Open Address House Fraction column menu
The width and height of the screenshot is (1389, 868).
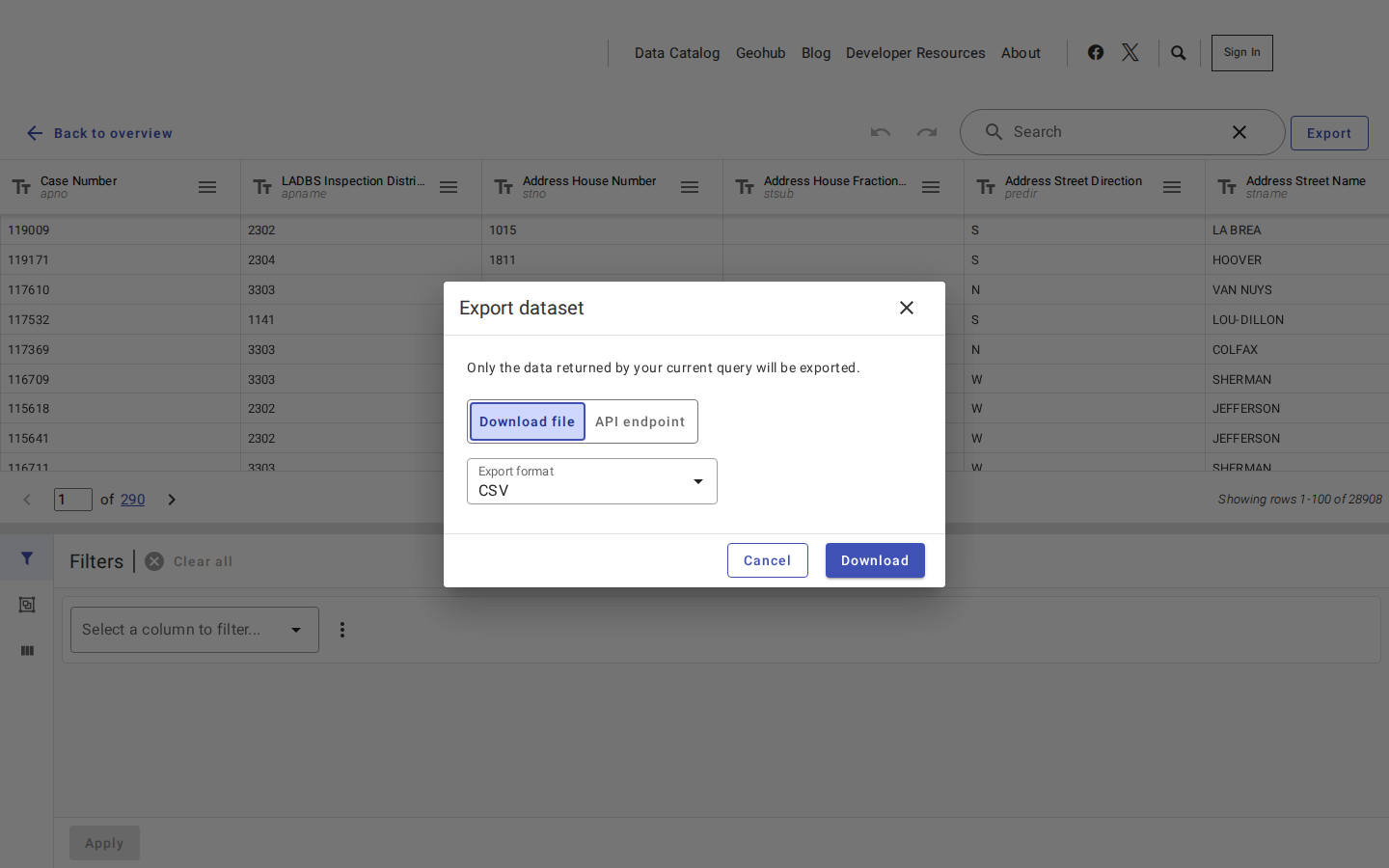click(x=931, y=187)
